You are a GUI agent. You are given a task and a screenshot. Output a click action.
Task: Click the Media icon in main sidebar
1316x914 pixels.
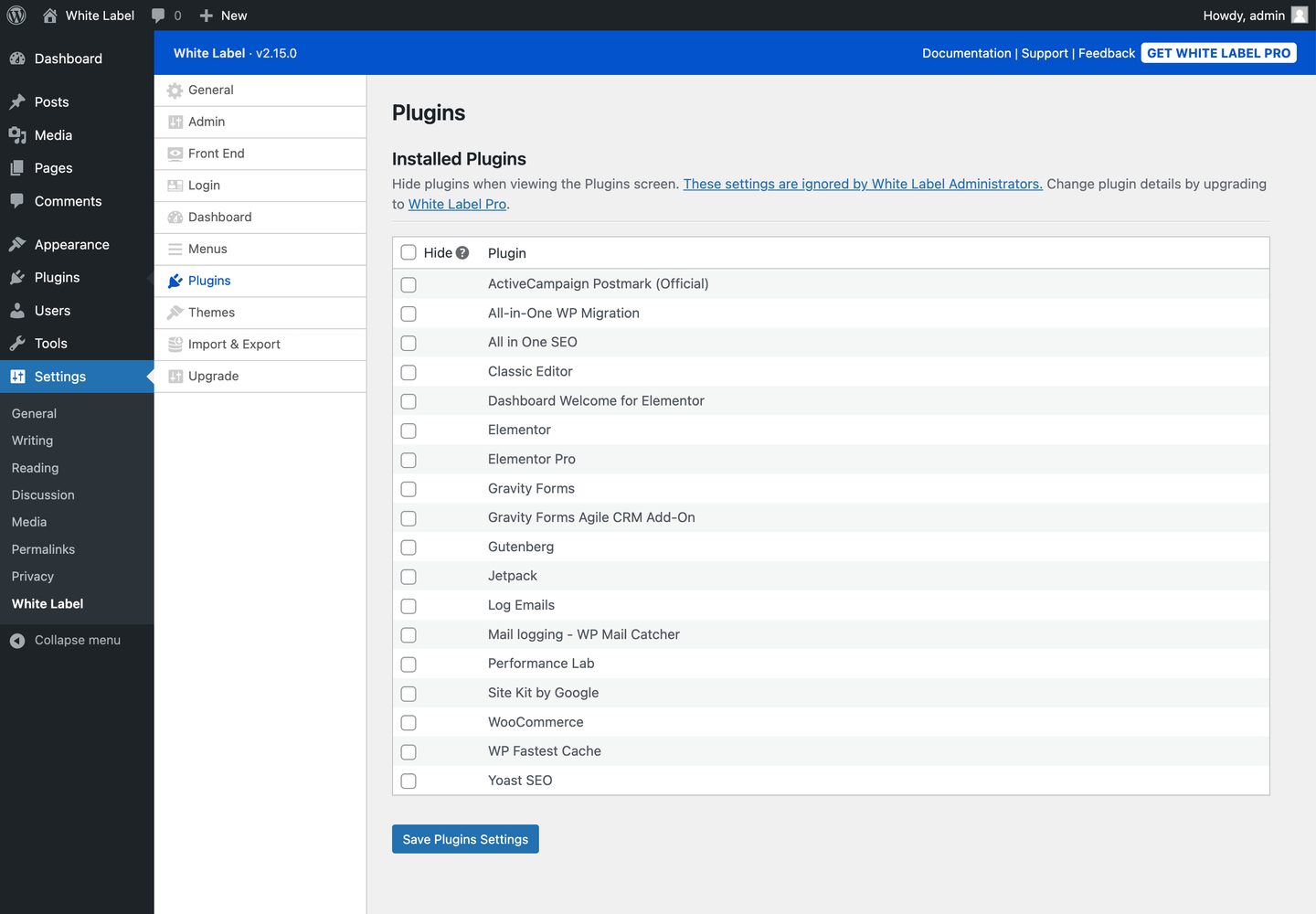(17, 135)
